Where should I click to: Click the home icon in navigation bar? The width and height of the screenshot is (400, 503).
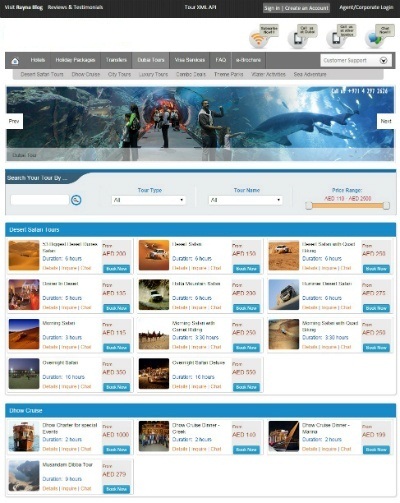pos(15,61)
